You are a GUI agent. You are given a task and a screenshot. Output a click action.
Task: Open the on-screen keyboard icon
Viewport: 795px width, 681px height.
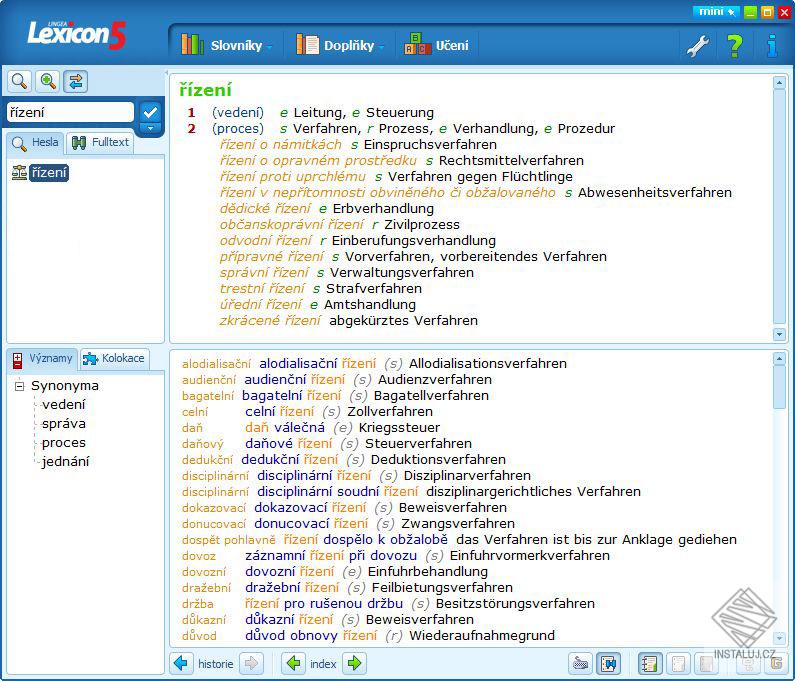[x=580, y=663]
